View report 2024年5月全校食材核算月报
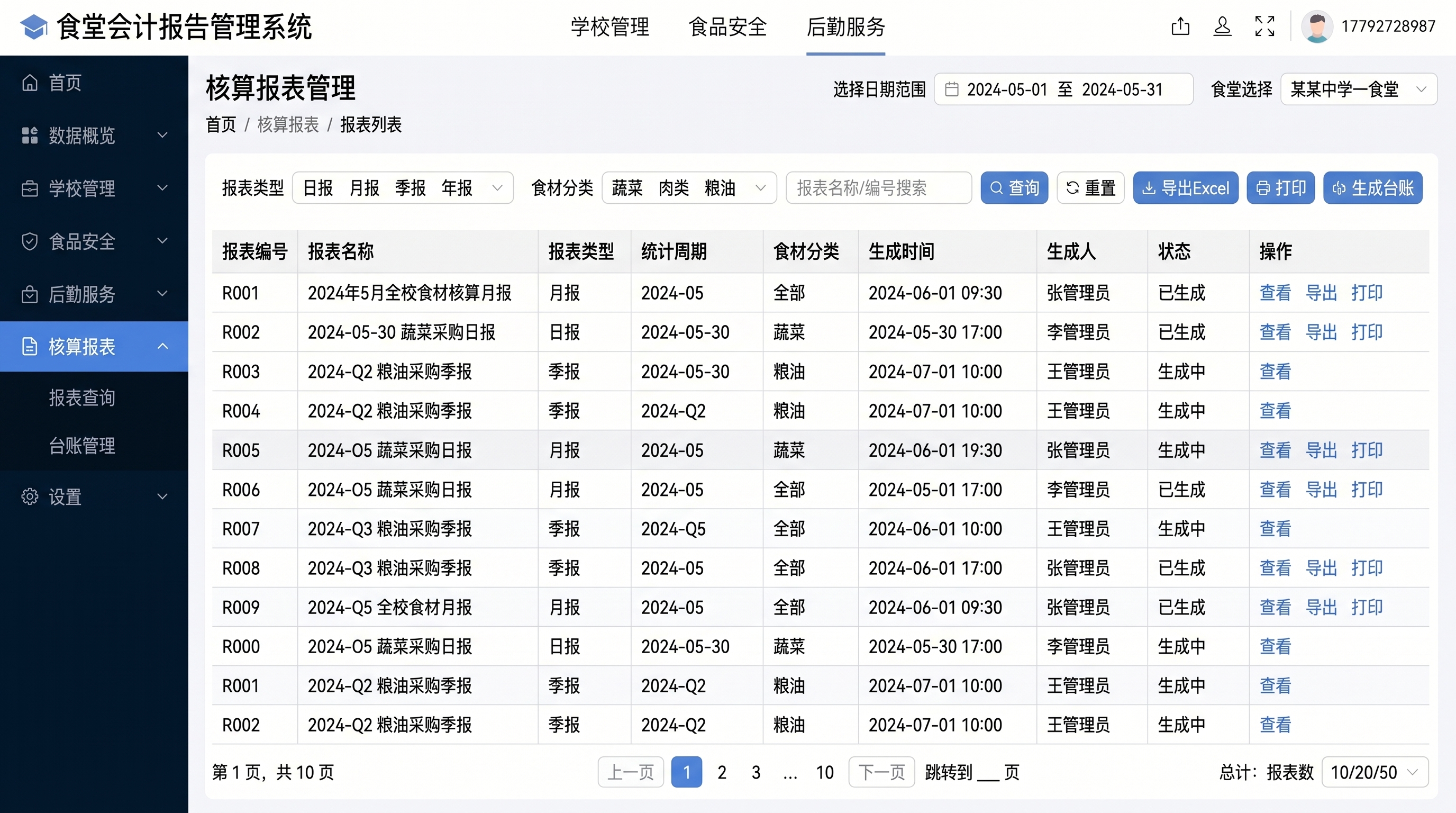The height and width of the screenshot is (813, 1456). tap(1275, 293)
